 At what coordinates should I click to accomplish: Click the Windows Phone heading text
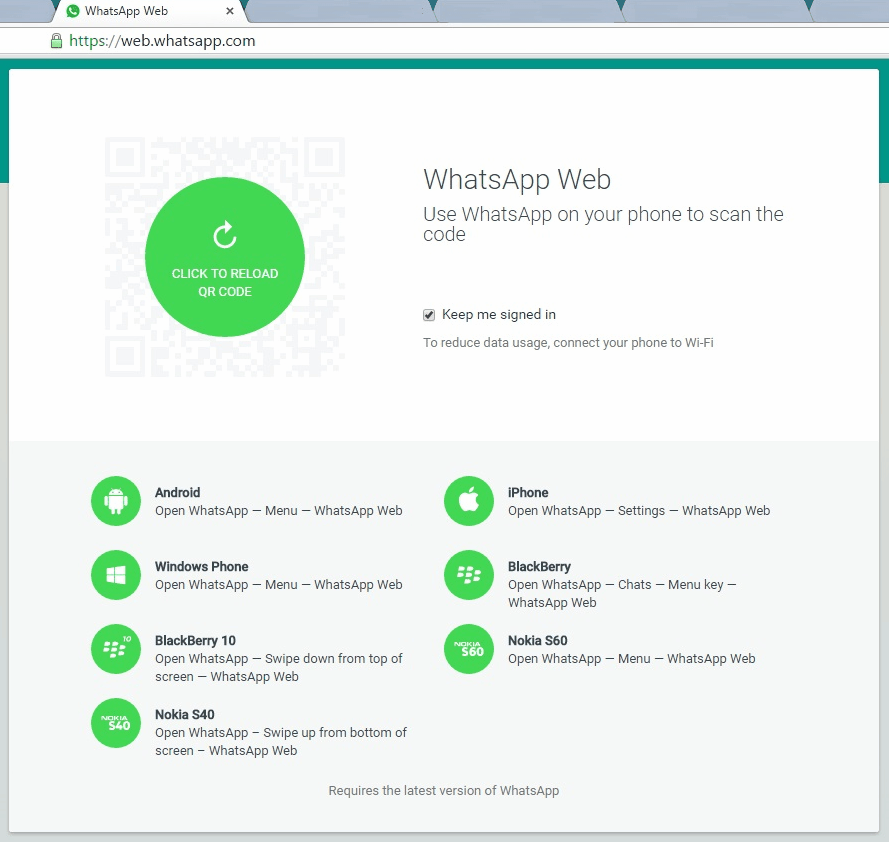pyautogui.click(x=202, y=566)
